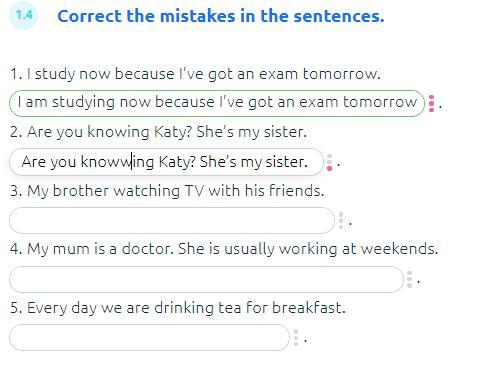
Task: Click the three-dot icon beside answer one
Action: 431,103
